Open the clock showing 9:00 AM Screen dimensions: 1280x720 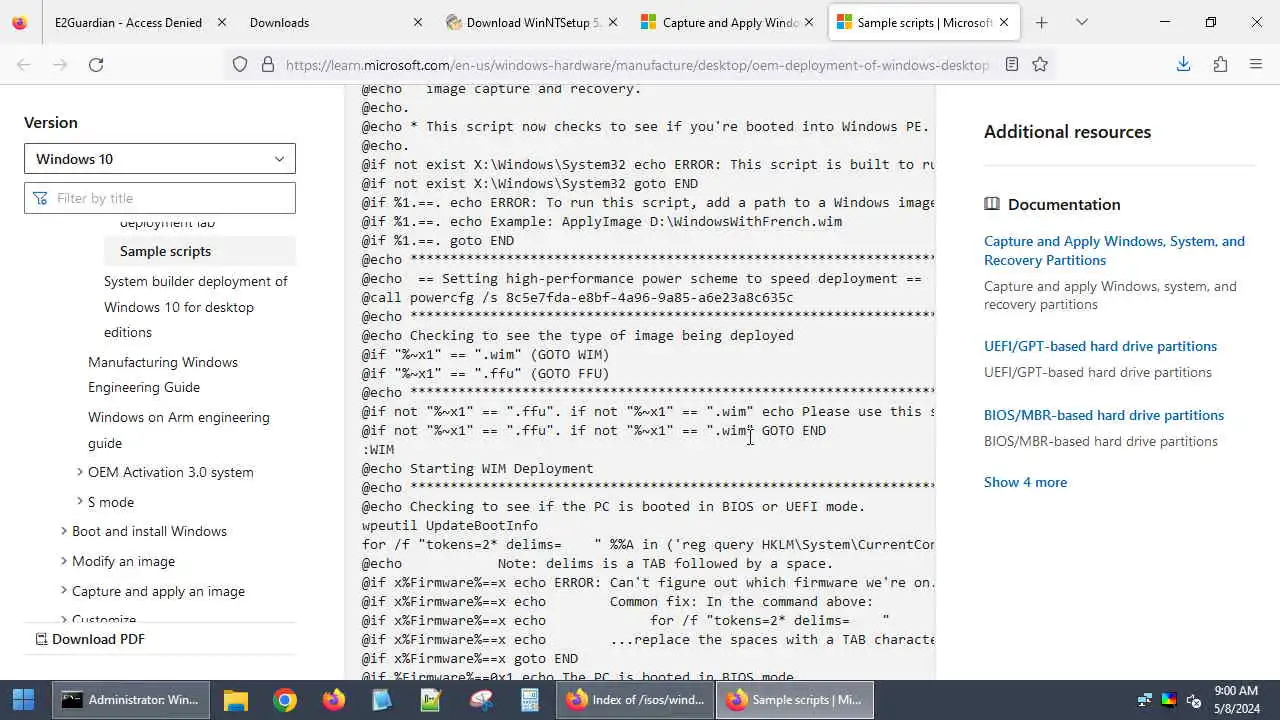point(1236,700)
